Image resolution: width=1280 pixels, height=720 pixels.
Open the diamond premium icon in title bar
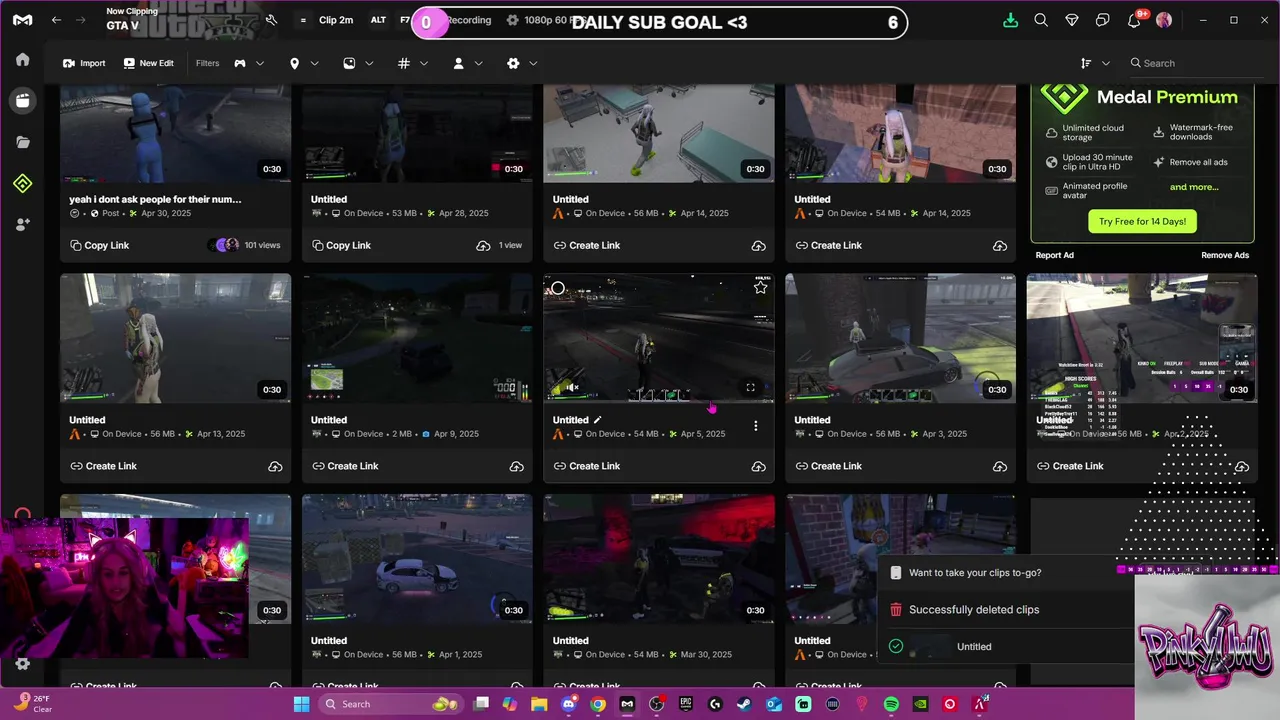[1072, 20]
